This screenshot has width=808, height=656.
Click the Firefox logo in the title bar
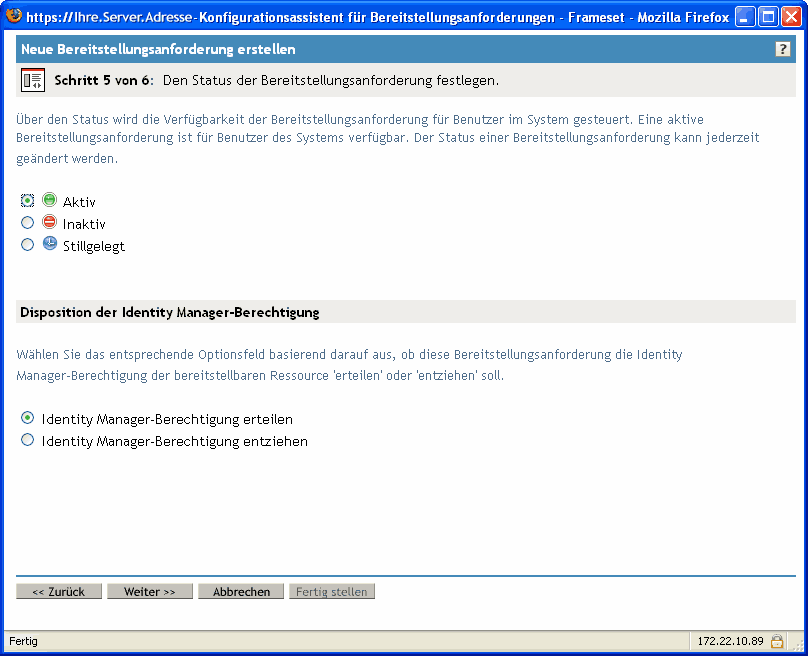[x=14, y=16]
